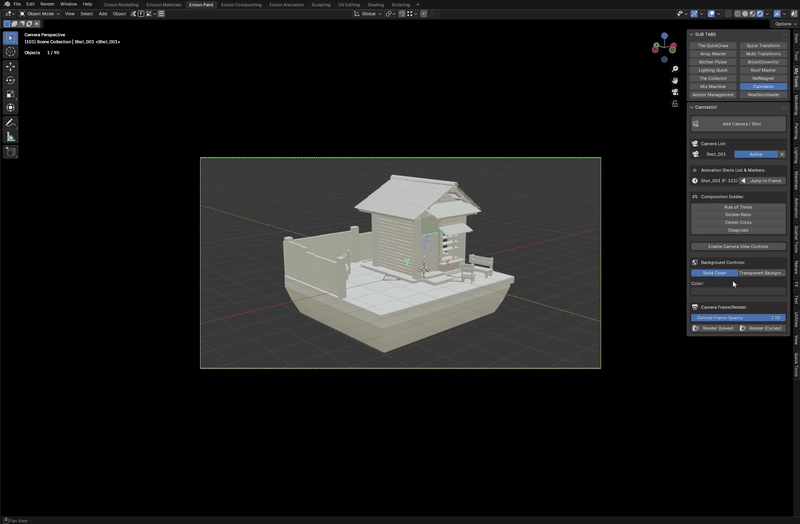Viewport: 800px width, 524px height.
Task: Toggle the Golden Ratio guide
Action: click(x=738, y=215)
